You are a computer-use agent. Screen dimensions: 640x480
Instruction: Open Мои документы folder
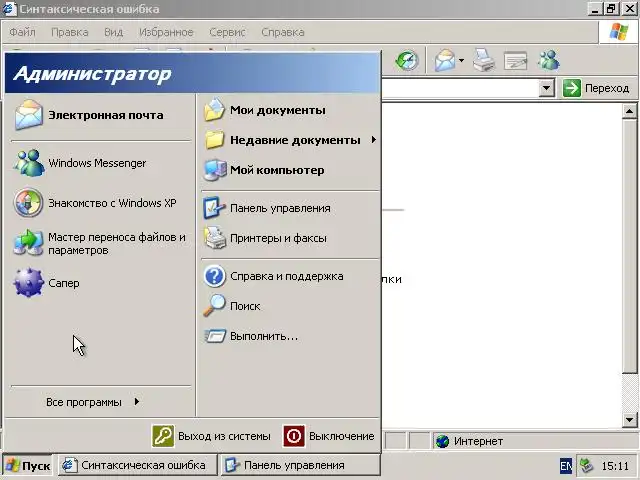coord(291,110)
